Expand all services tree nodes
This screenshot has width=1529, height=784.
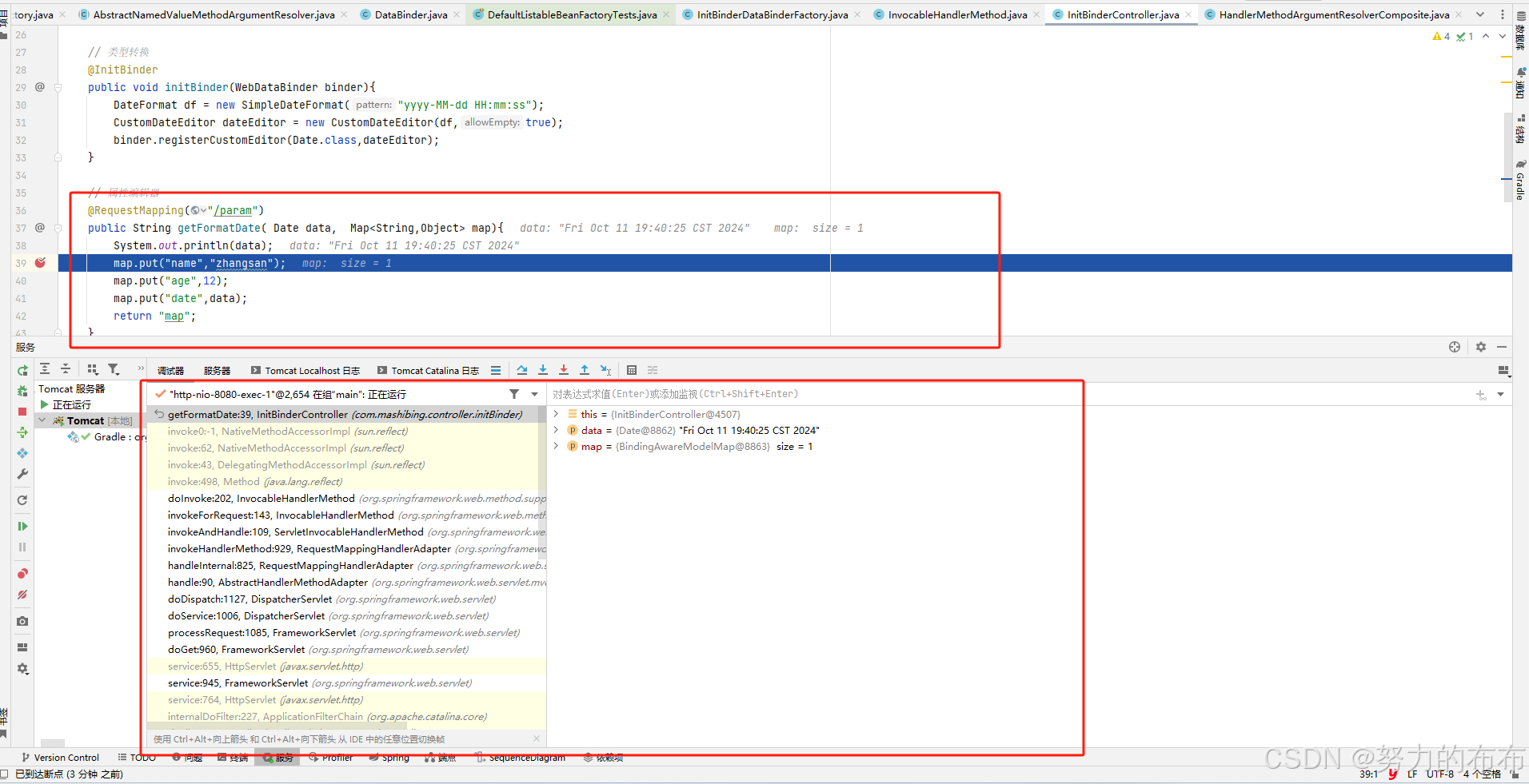pyautogui.click(x=45, y=368)
